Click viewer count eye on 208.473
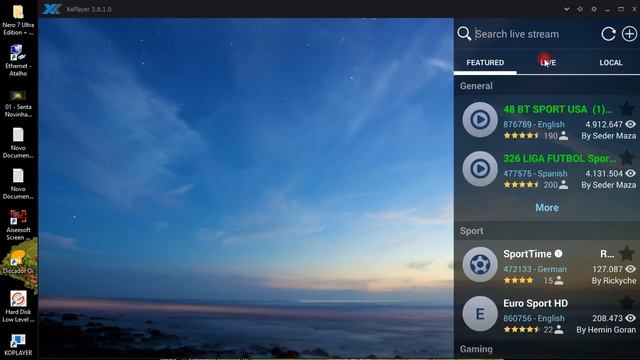The width and height of the screenshot is (640, 360). point(631,318)
